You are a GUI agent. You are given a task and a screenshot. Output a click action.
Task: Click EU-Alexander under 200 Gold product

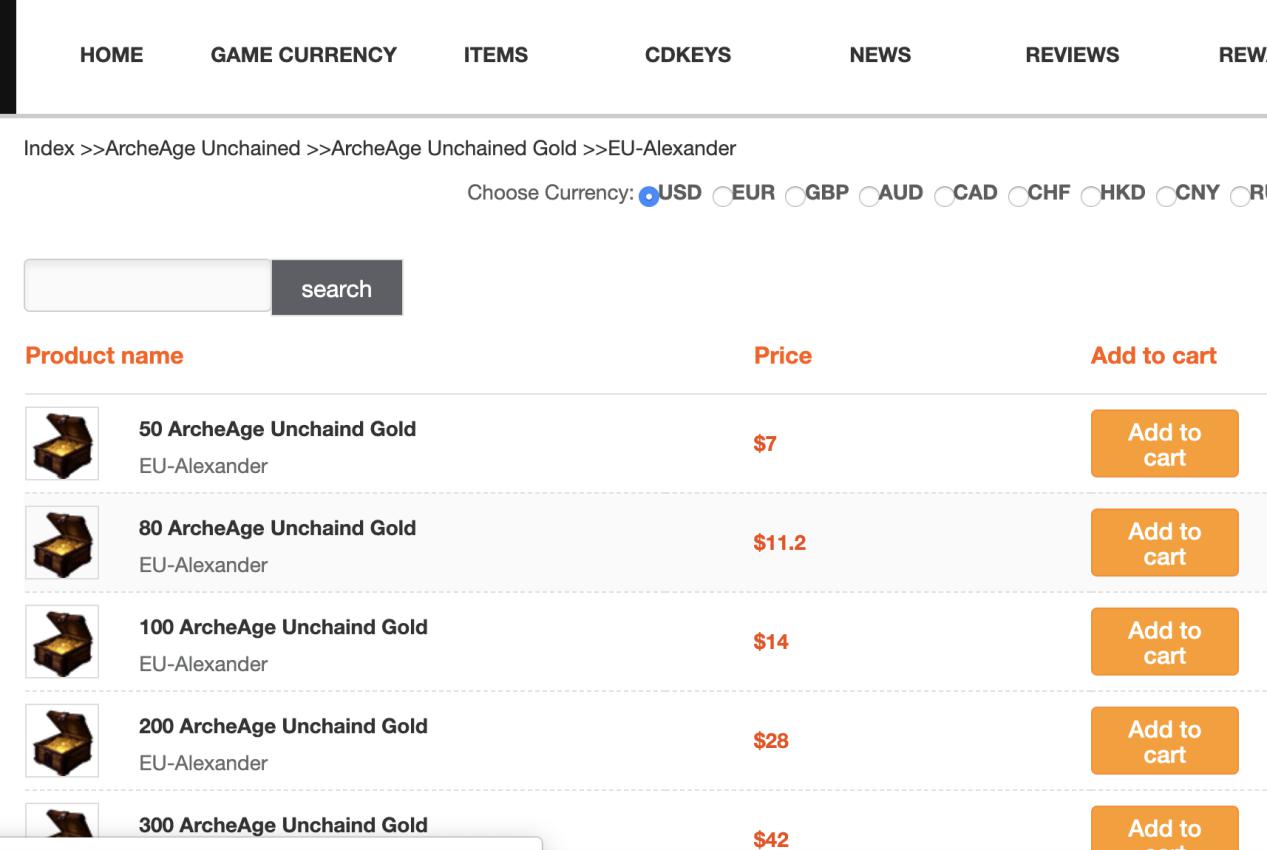[203, 763]
